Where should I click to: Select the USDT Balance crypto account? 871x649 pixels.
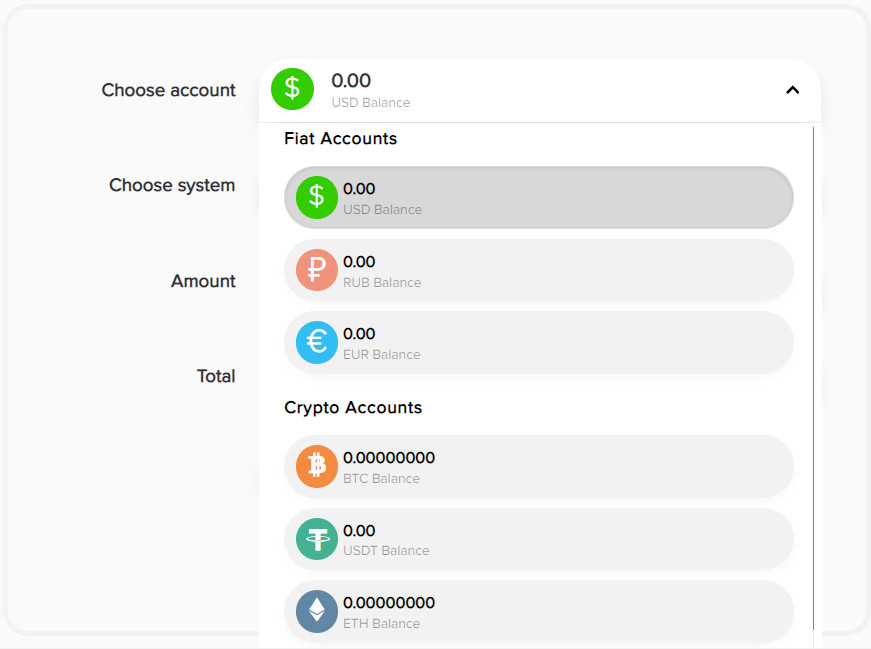538,540
